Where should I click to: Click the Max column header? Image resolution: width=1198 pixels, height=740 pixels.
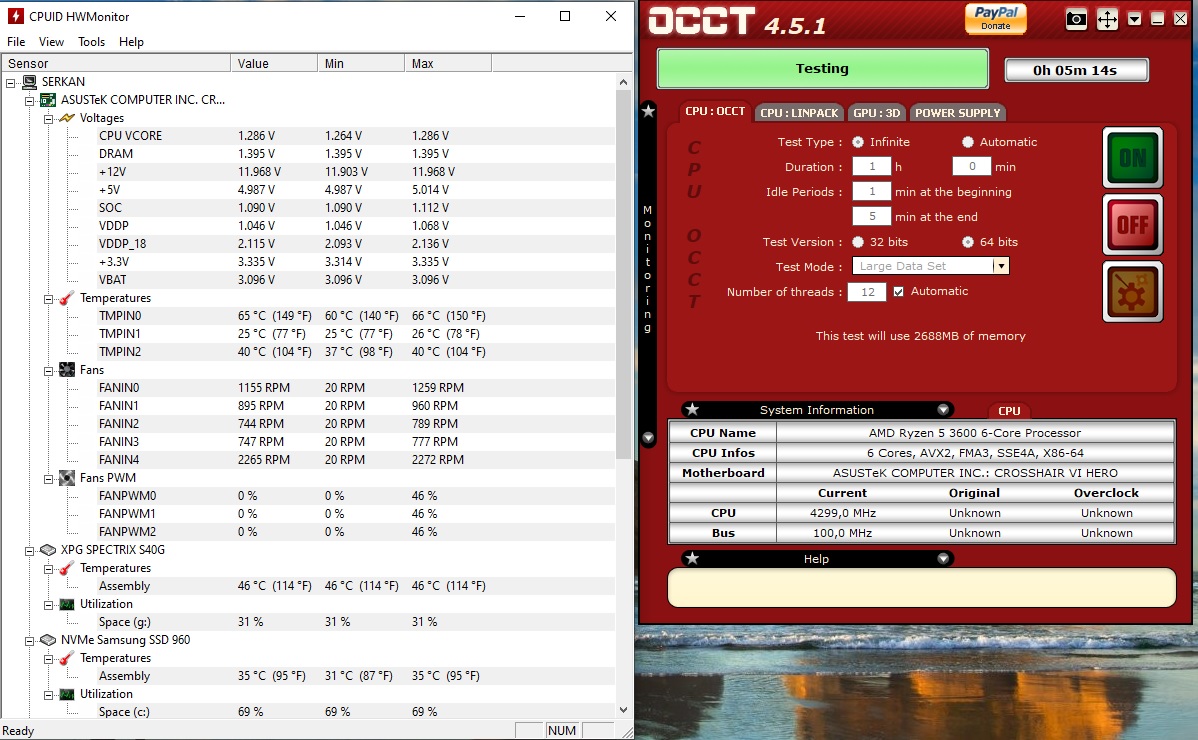(448, 63)
